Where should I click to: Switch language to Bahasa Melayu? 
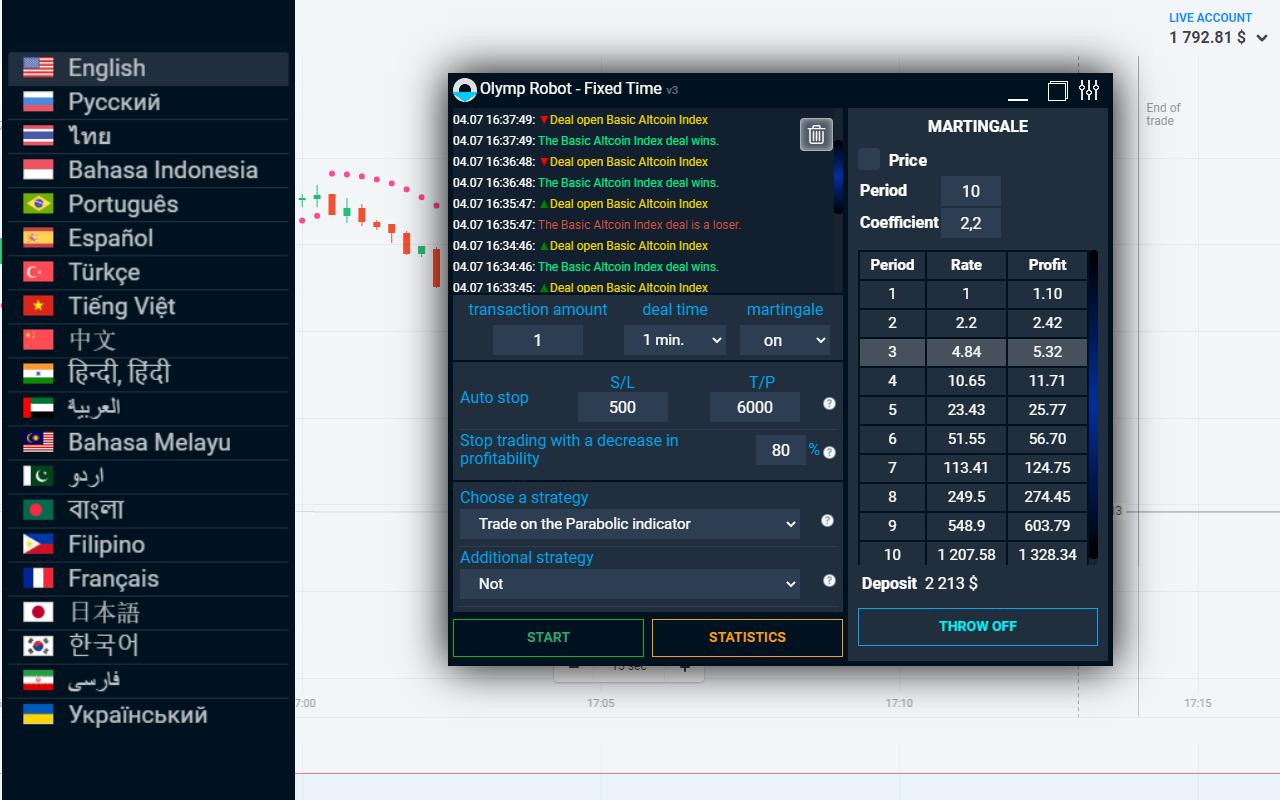tap(149, 442)
